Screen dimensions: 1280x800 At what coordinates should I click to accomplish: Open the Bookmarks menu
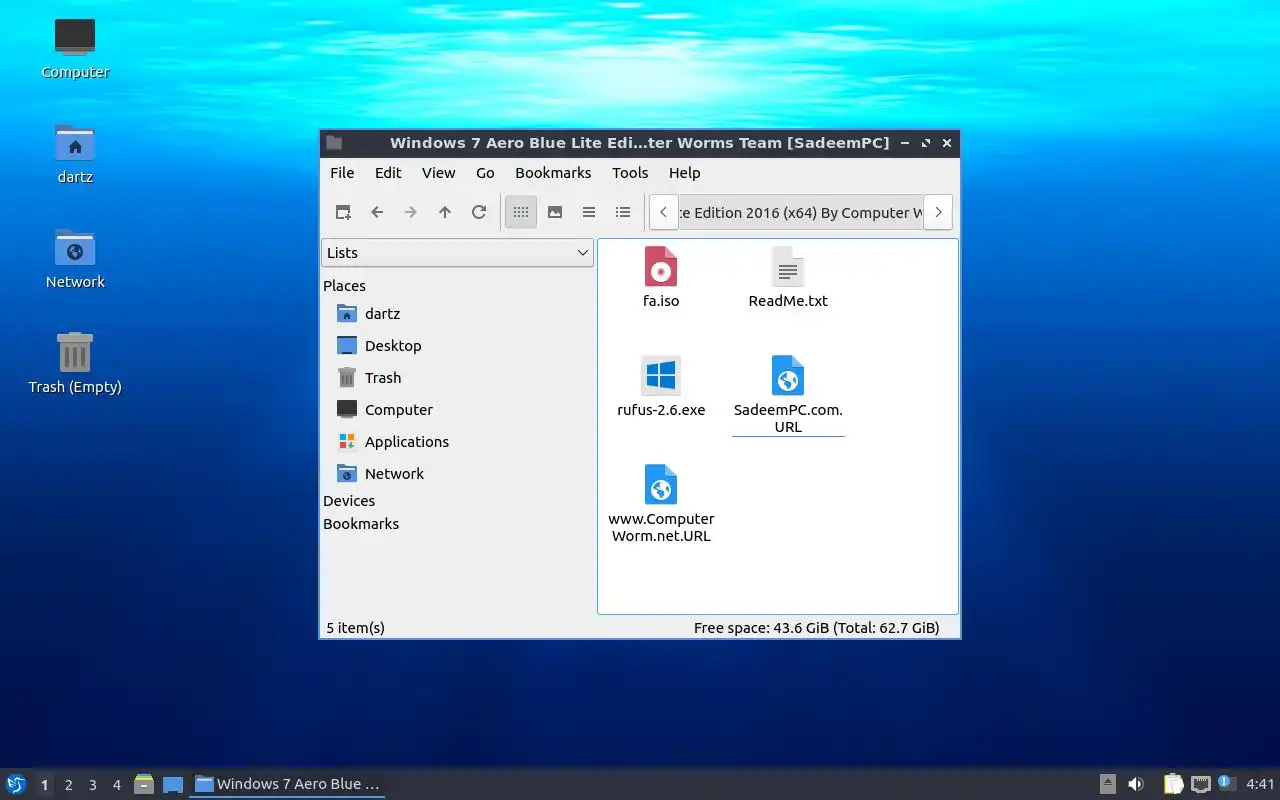click(553, 173)
